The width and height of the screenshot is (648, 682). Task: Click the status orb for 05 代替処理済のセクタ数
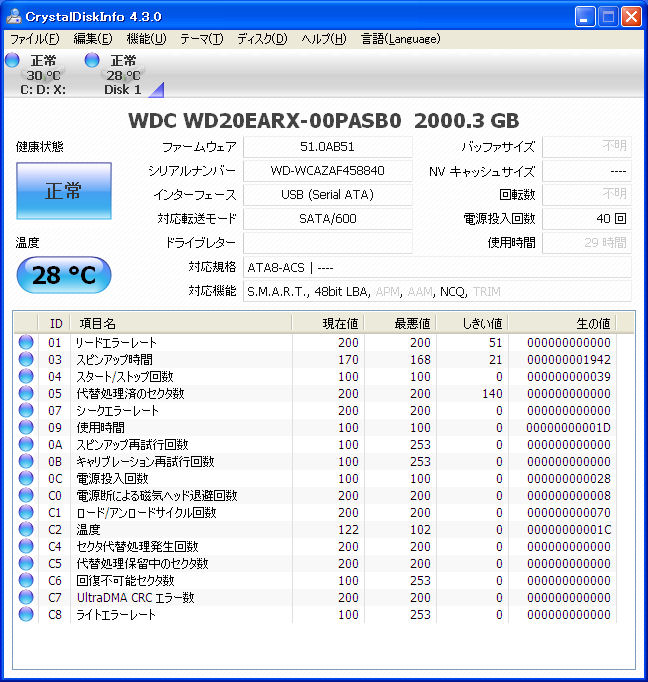pyautogui.click(x=26, y=393)
